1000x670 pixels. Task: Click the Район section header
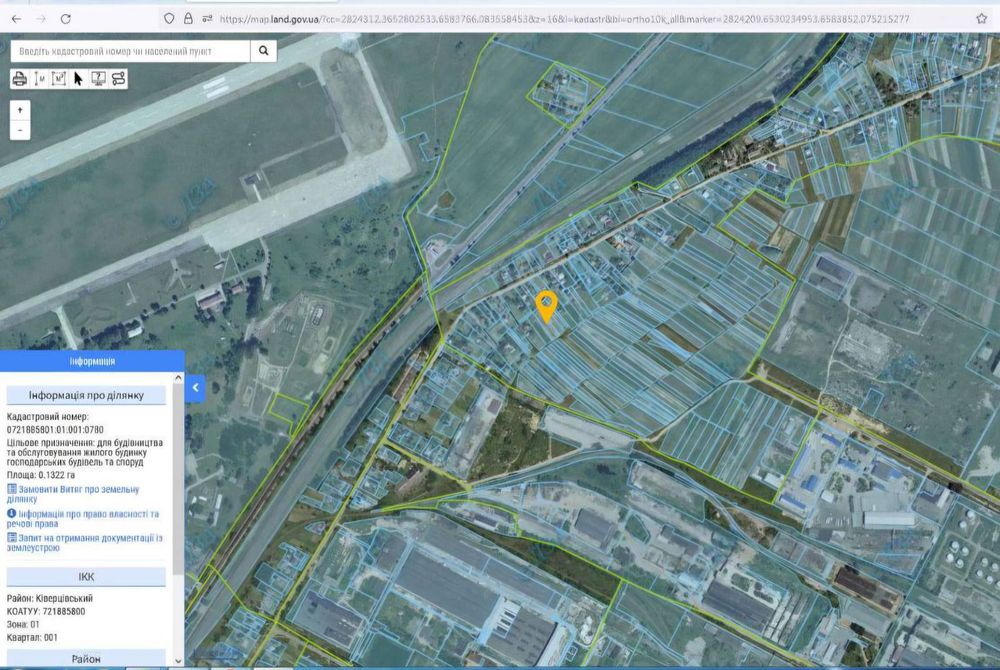[86, 659]
